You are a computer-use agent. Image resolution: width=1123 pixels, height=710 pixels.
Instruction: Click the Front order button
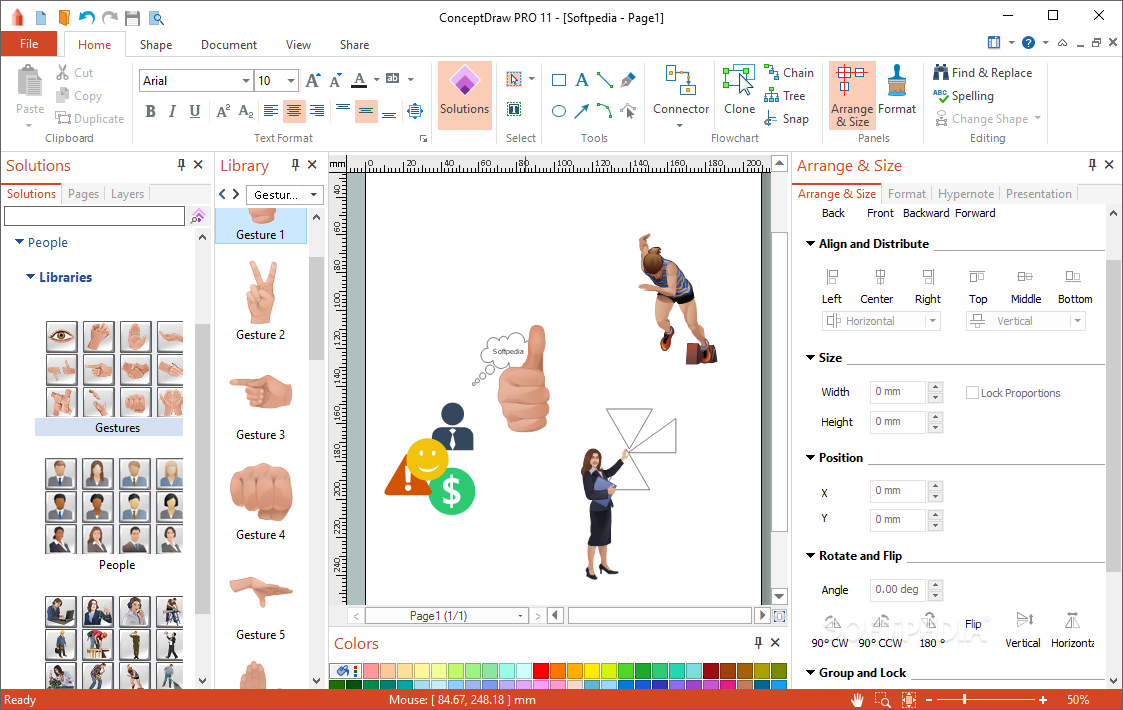coord(879,213)
